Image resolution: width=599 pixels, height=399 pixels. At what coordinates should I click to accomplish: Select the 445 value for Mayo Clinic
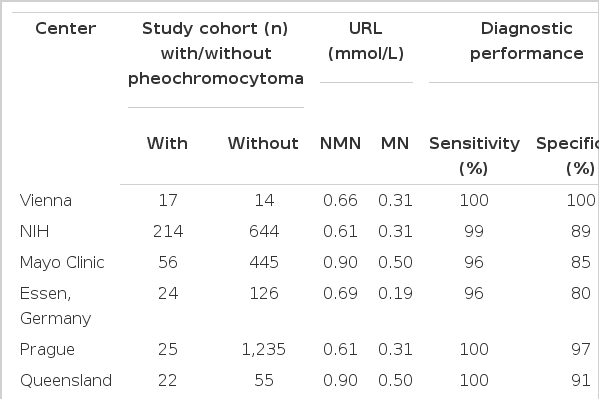click(264, 263)
